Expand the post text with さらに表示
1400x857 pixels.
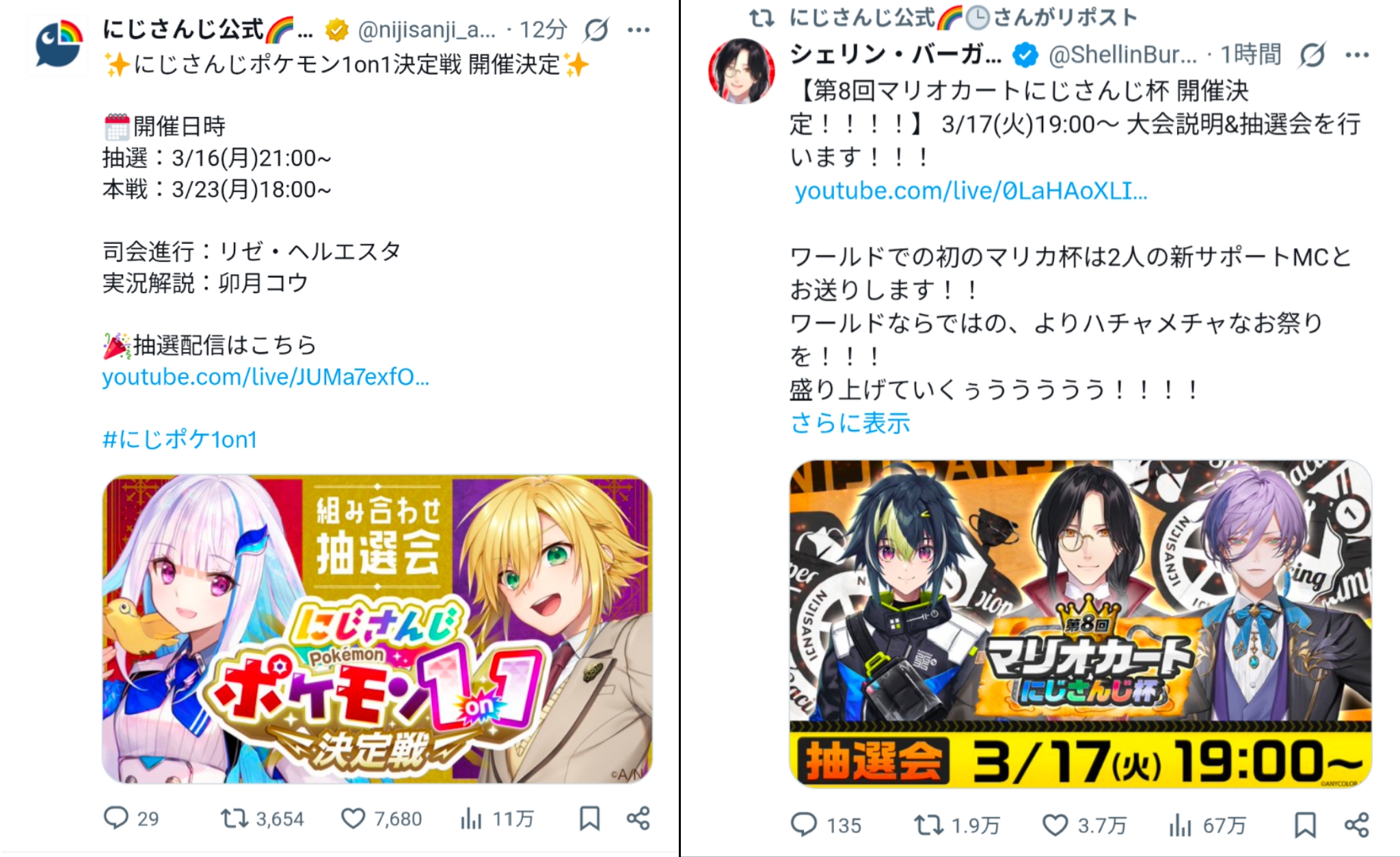pos(850,423)
